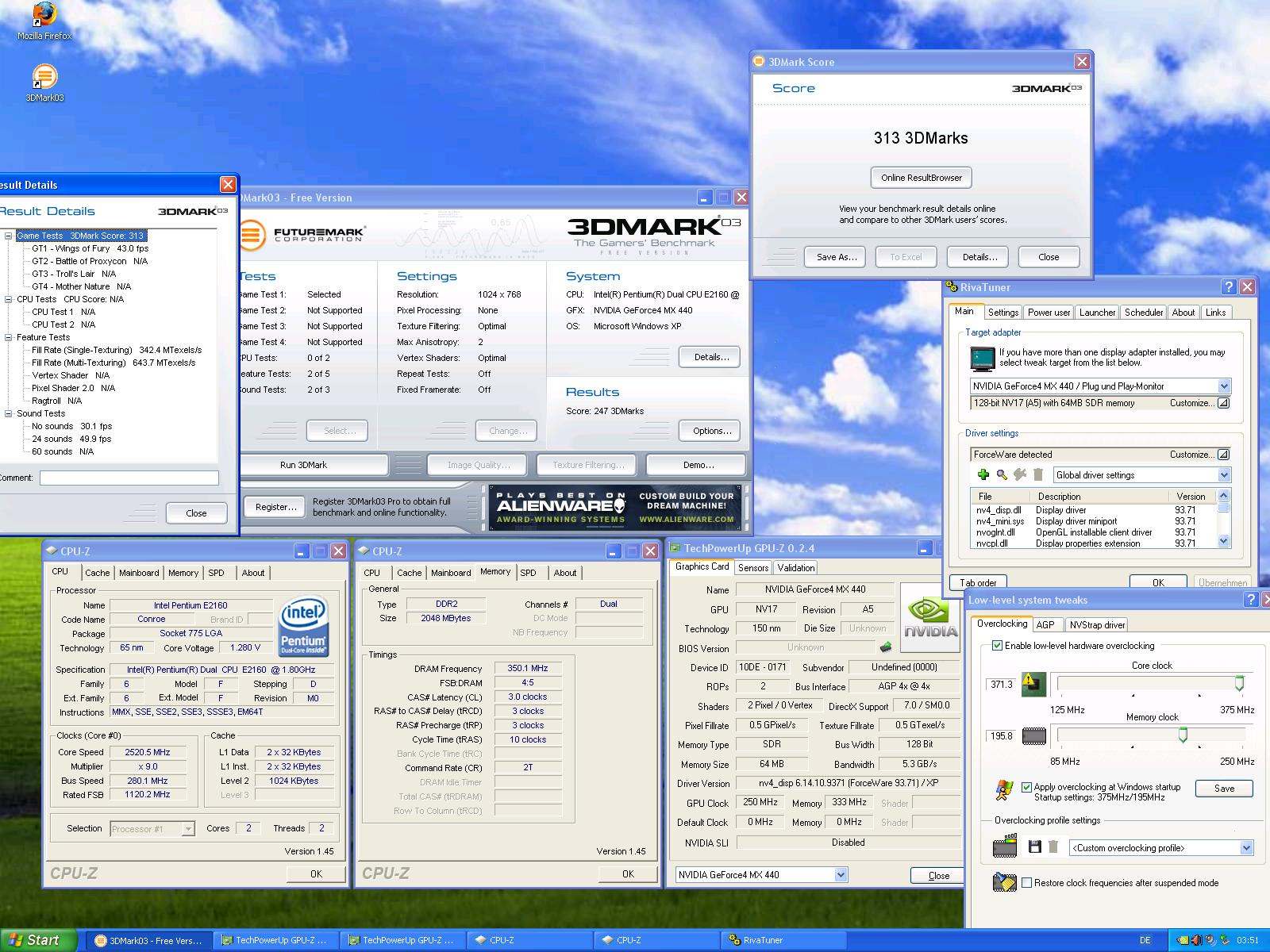Click the Windows startup icon beside Apply overclocking
Screen dimensions: 1270x952
pos(1004,789)
